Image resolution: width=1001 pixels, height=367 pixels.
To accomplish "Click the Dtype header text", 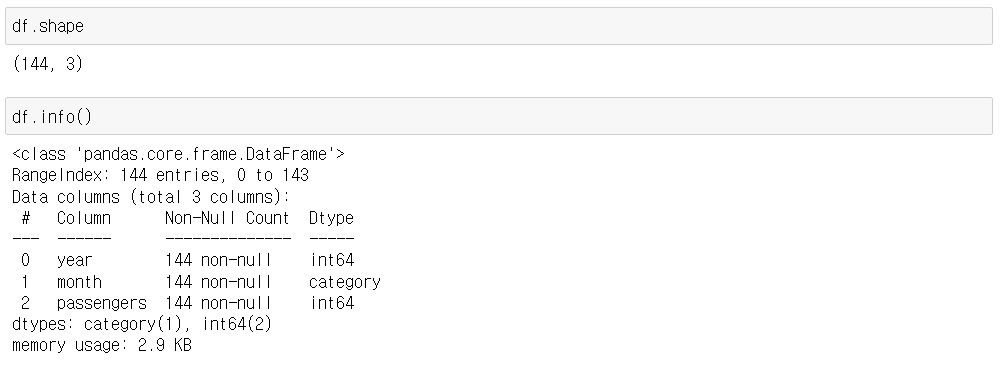I will (x=331, y=218).
